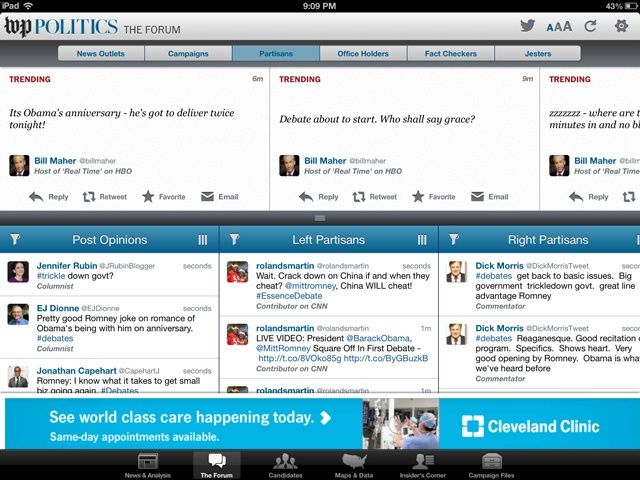Tap the 9:09 PM clock

tap(320, 6)
